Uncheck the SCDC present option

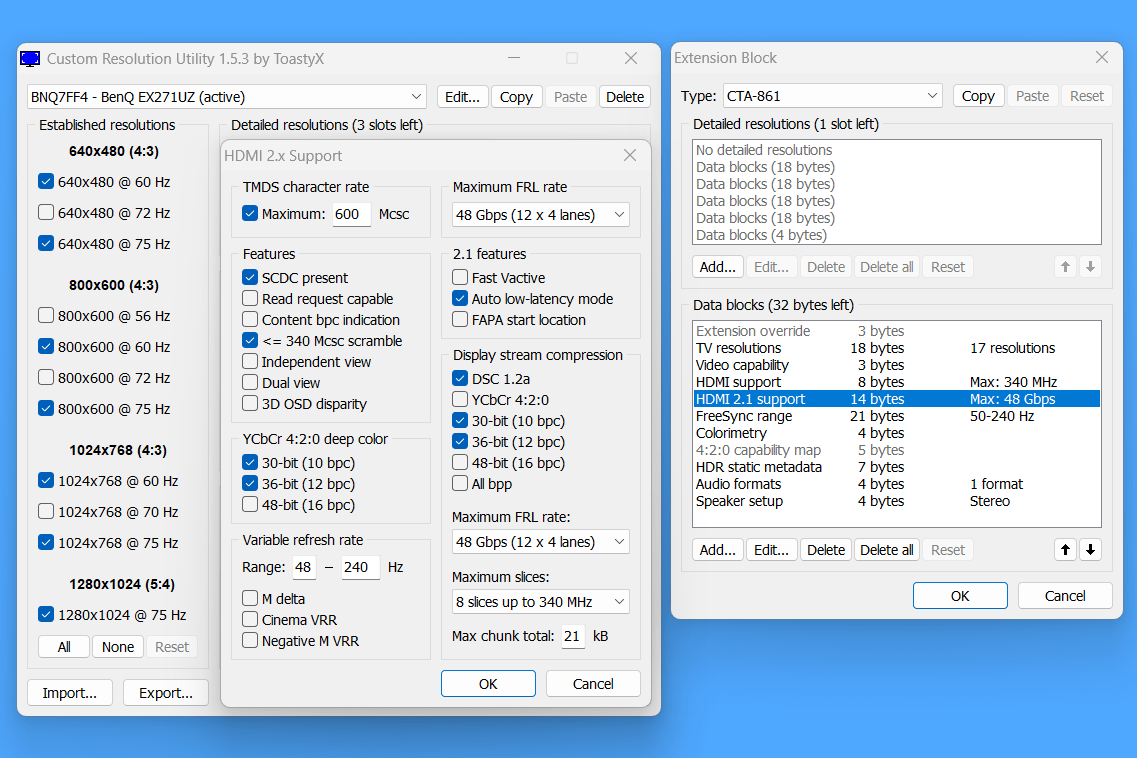tap(250, 278)
